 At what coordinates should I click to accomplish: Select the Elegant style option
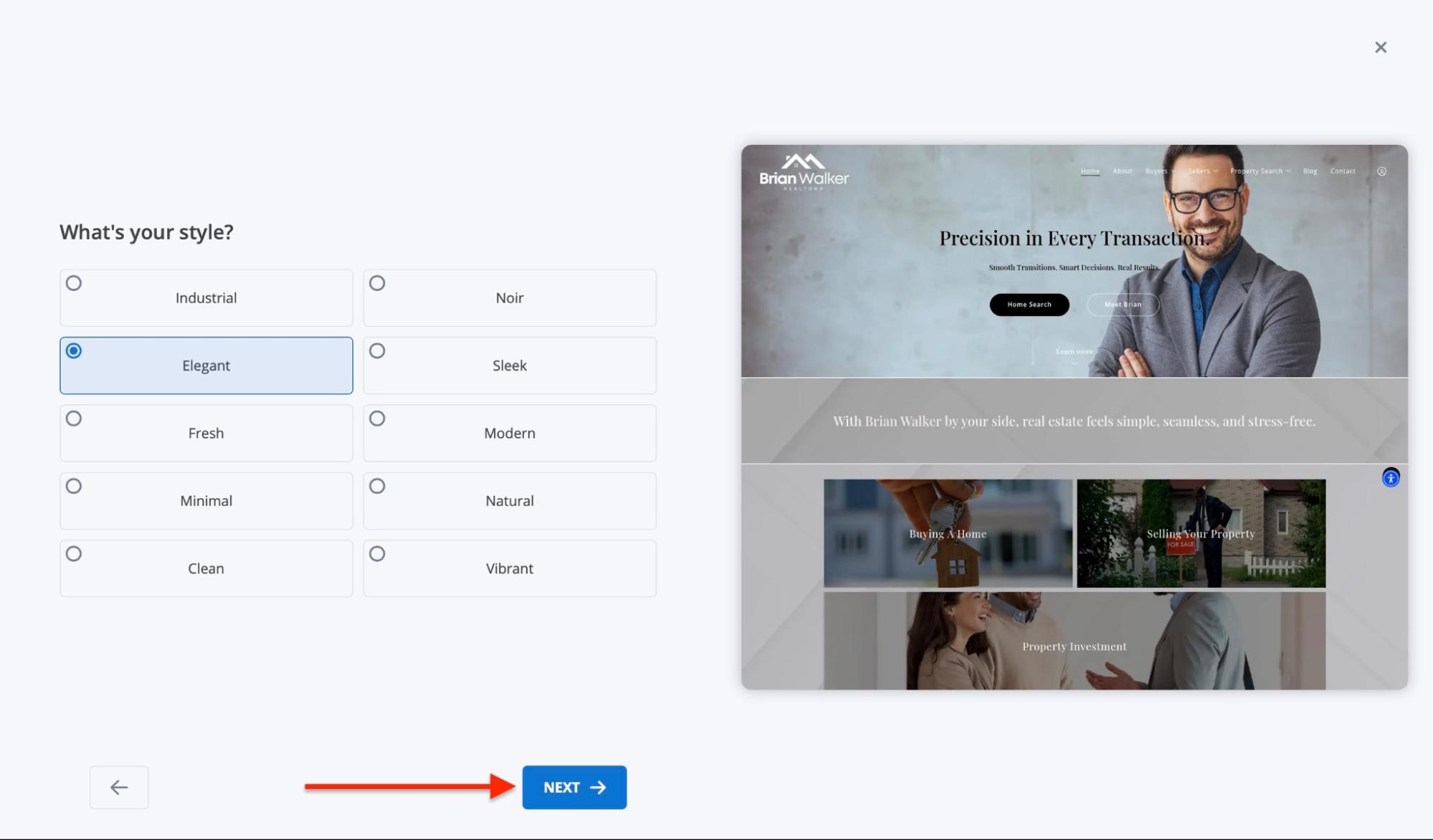[206, 366]
